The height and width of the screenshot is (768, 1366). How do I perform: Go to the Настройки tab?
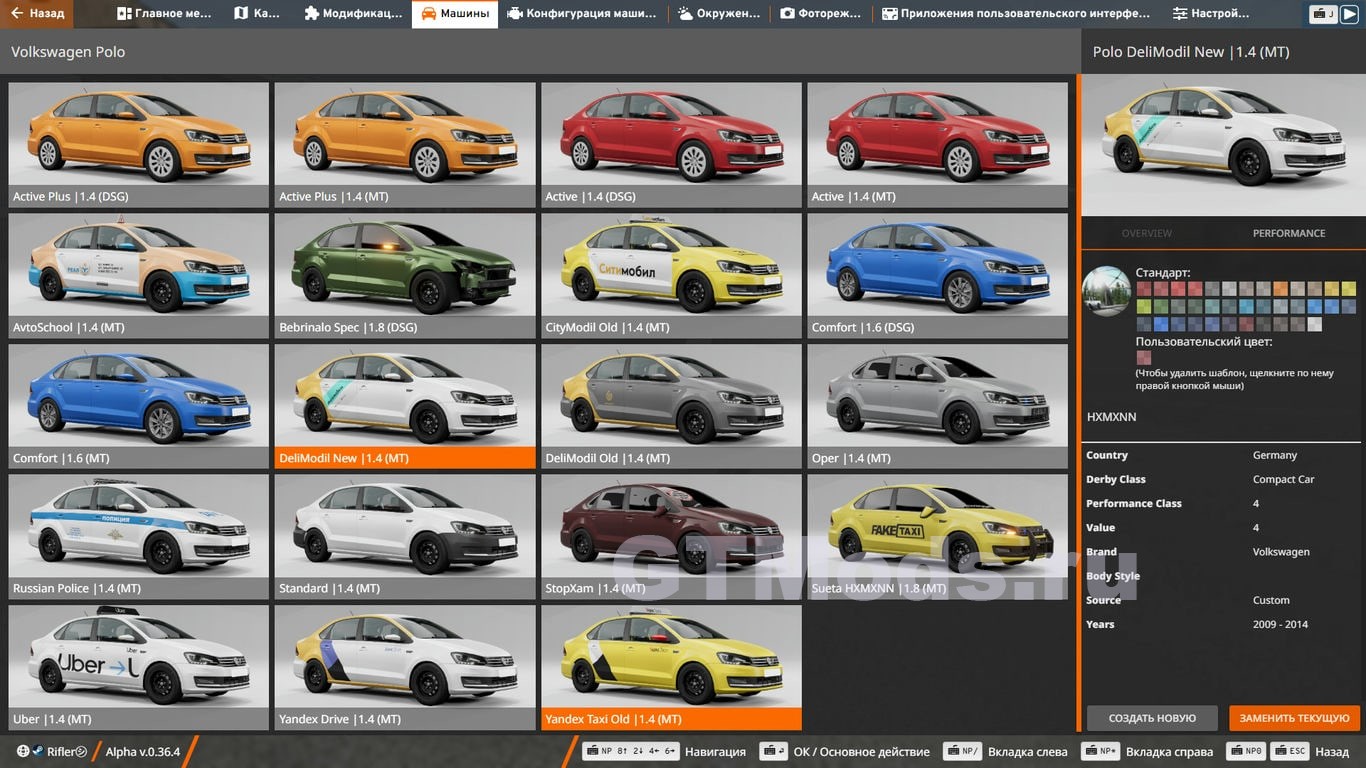coord(1212,14)
